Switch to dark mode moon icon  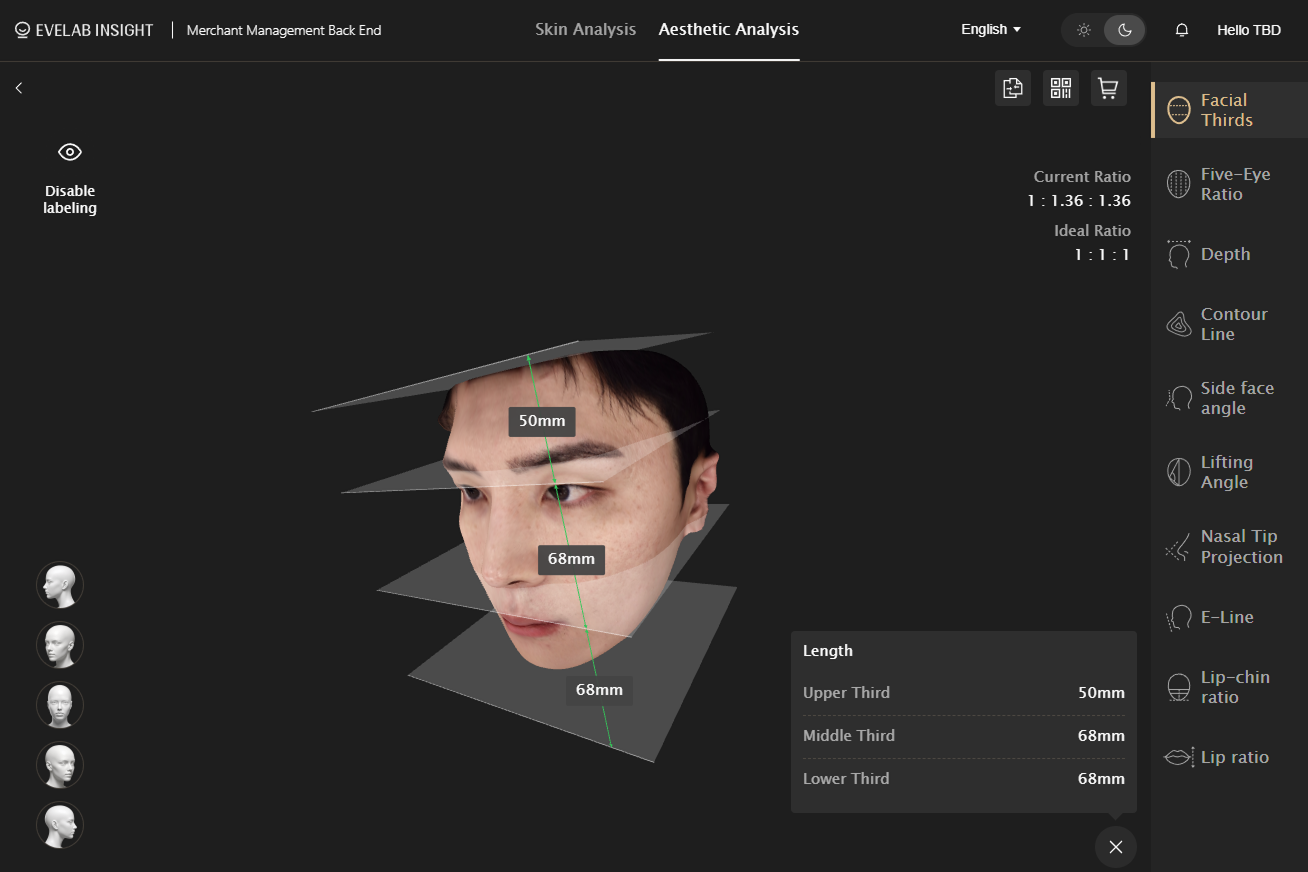1125,30
